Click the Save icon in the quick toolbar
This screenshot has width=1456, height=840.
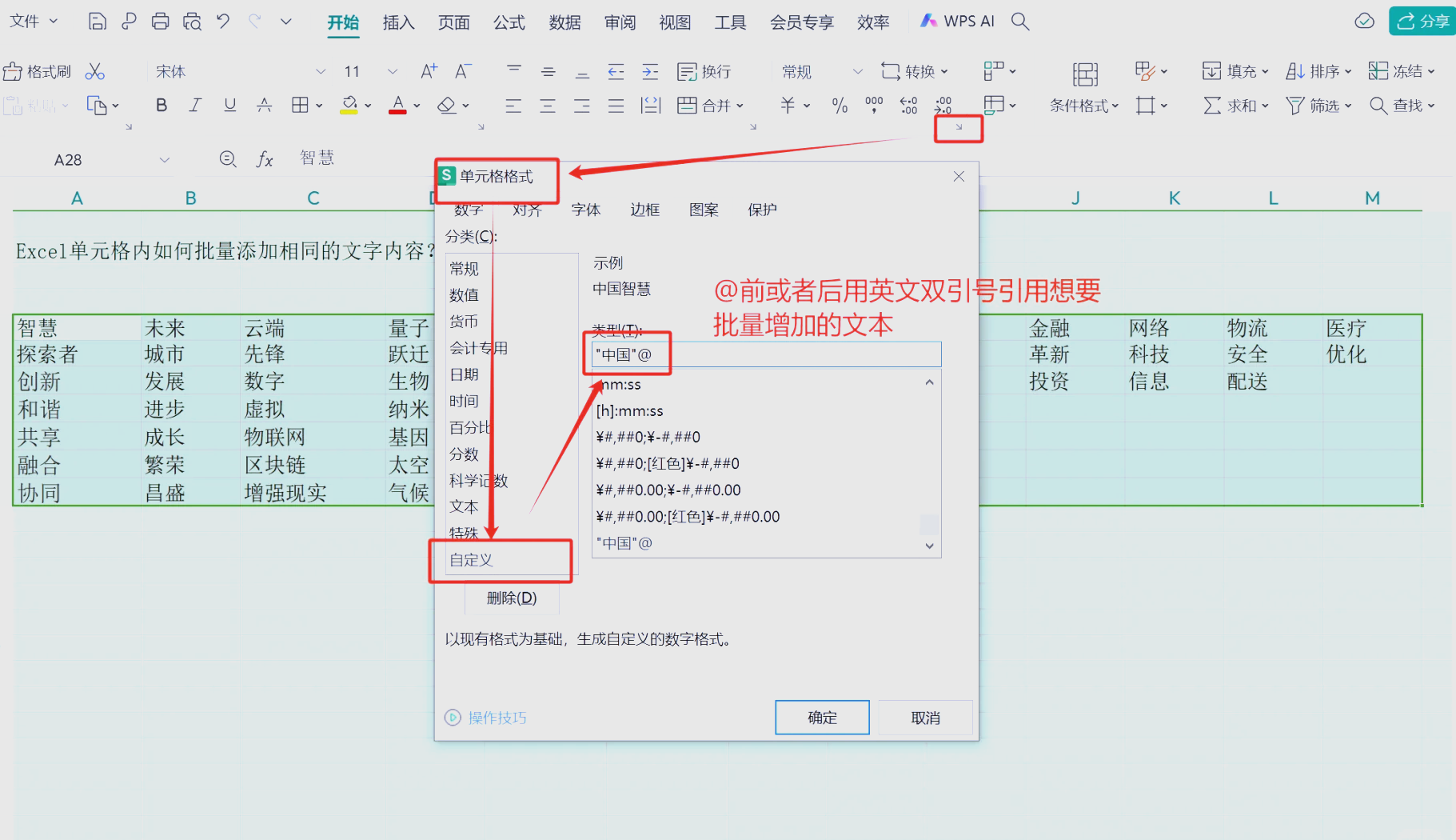tap(97, 22)
